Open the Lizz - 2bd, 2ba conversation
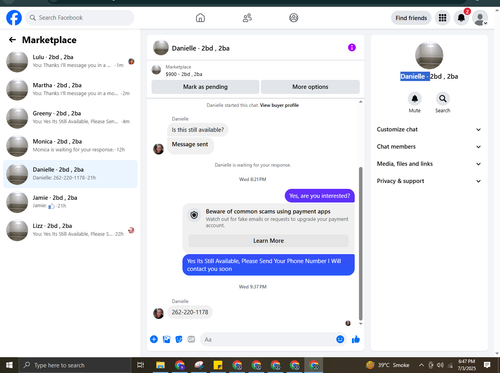 (x=70, y=230)
